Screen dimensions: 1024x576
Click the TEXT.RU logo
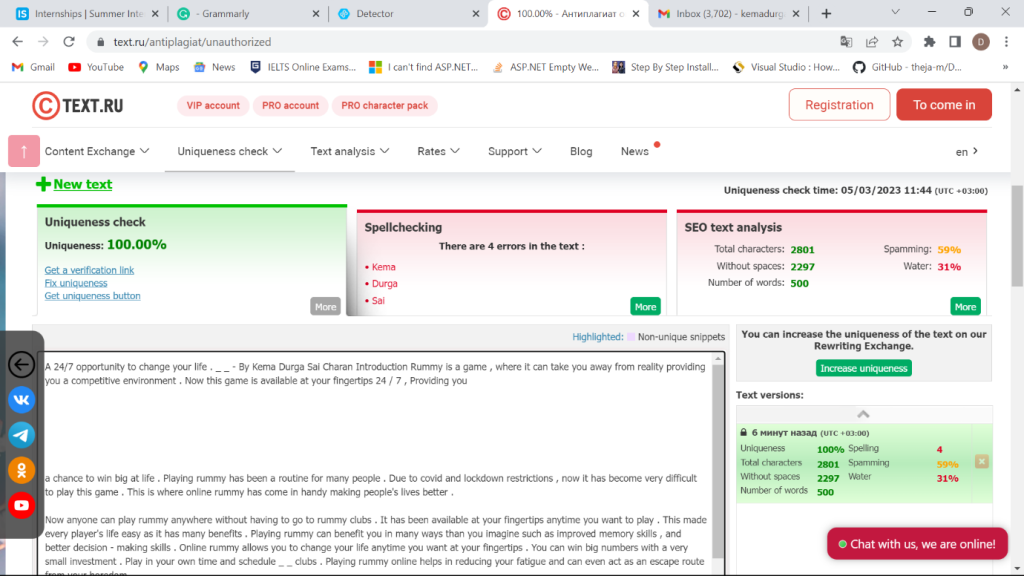[78, 105]
